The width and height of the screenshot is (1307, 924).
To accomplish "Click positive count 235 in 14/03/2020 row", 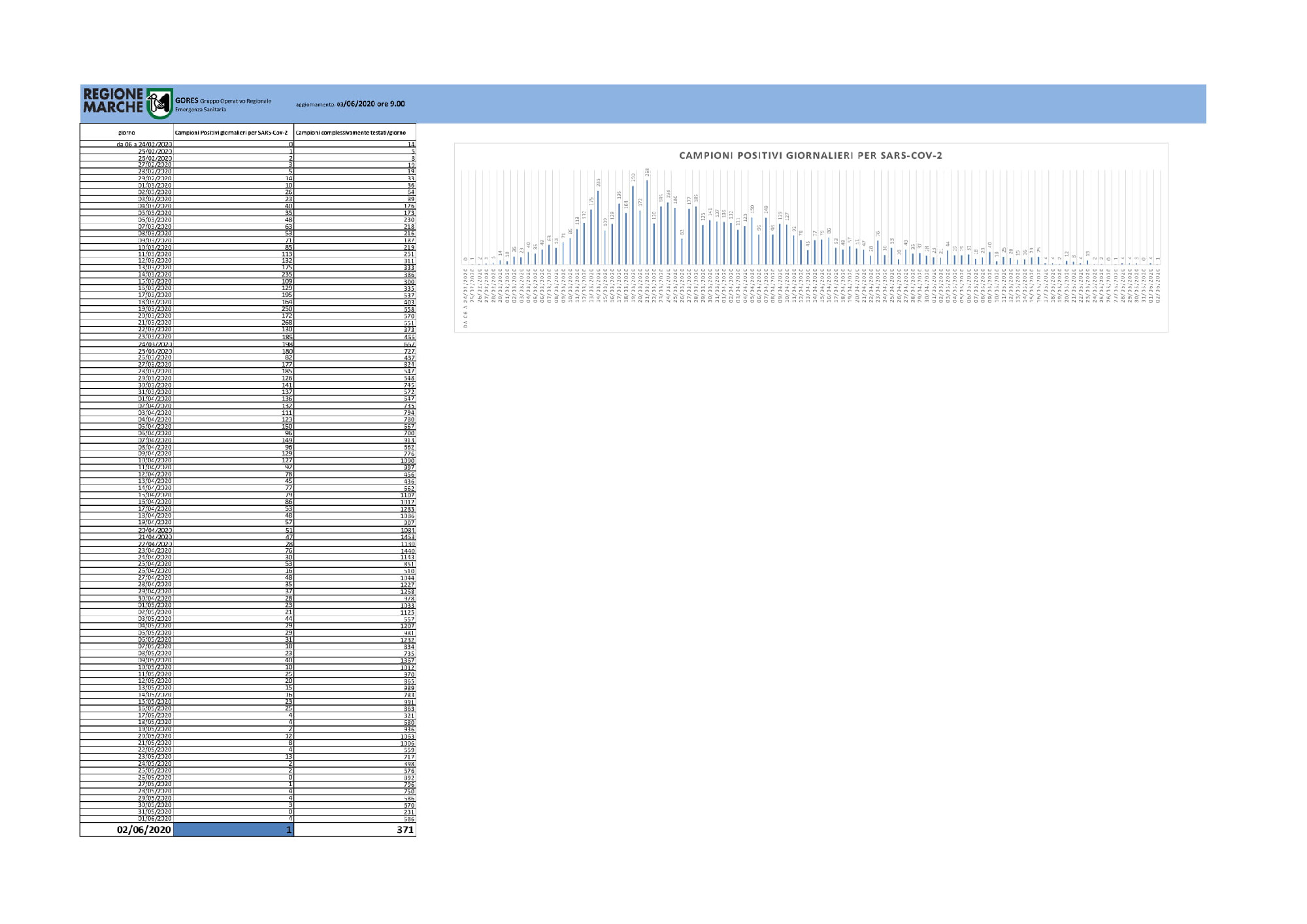I will click(x=287, y=275).
